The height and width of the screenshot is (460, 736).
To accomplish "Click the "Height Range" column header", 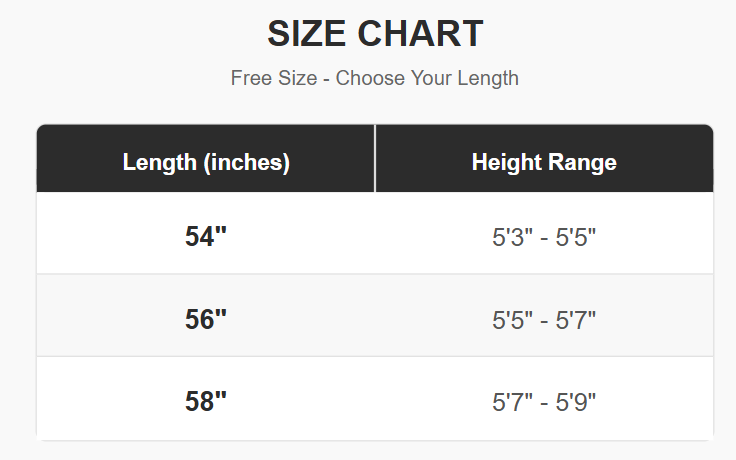I will click(x=544, y=162).
